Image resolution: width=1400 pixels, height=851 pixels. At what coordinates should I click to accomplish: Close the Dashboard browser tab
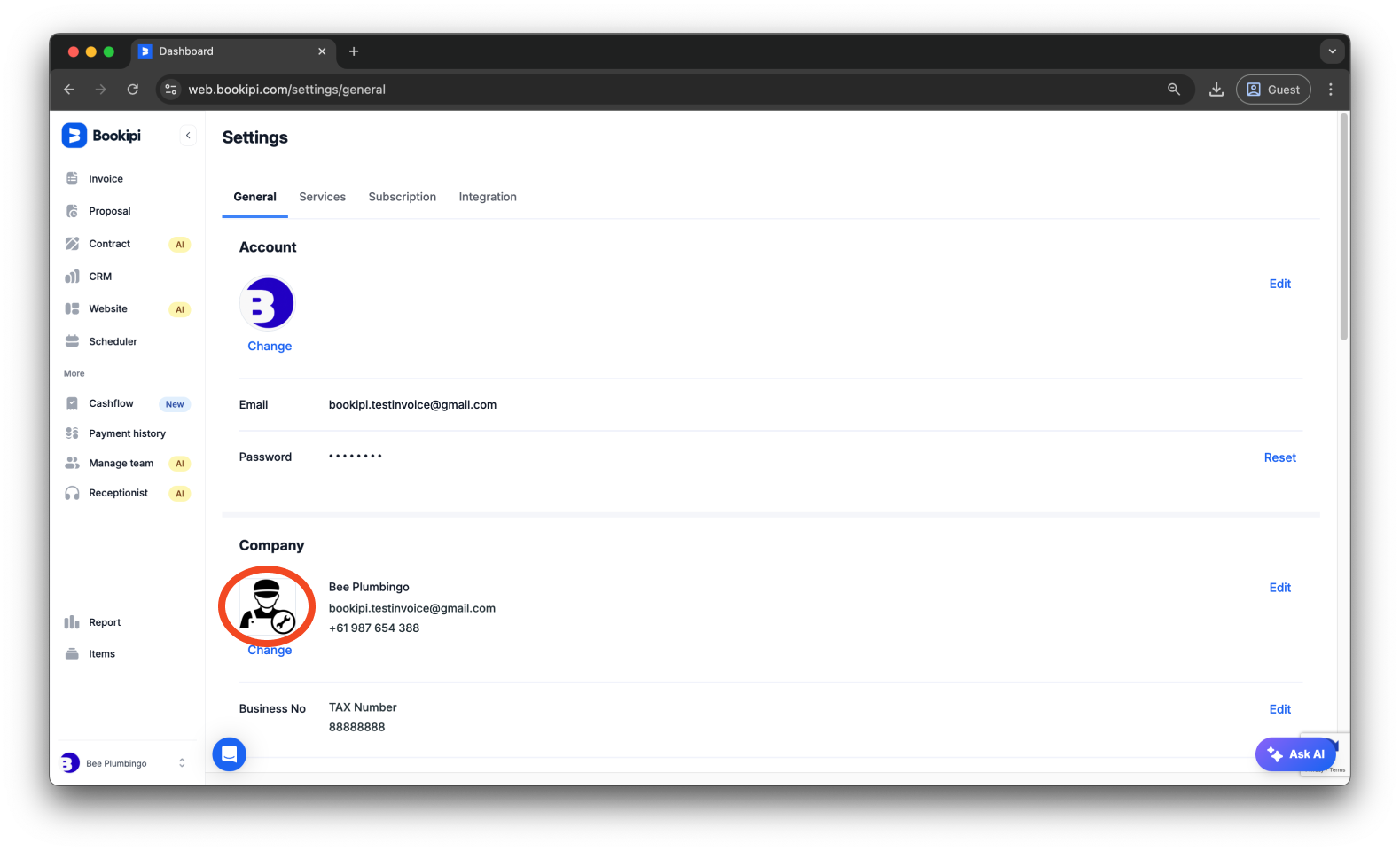pos(322,51)
